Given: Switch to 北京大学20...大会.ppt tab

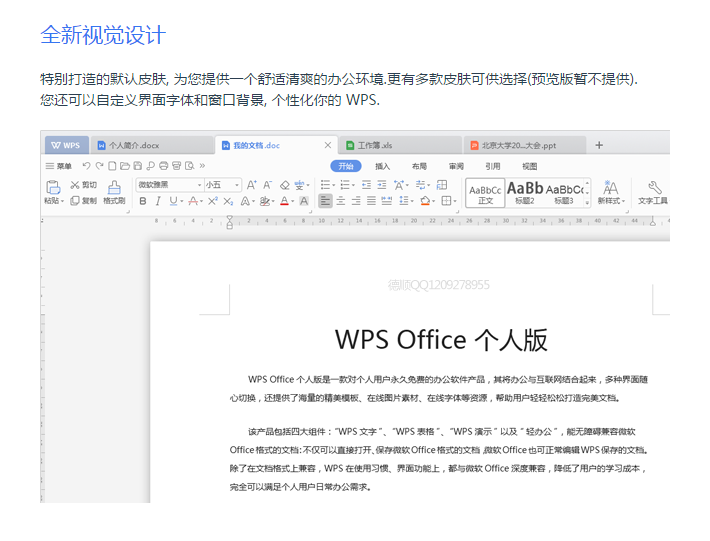Looking at the screenshot, I should 524,145.
